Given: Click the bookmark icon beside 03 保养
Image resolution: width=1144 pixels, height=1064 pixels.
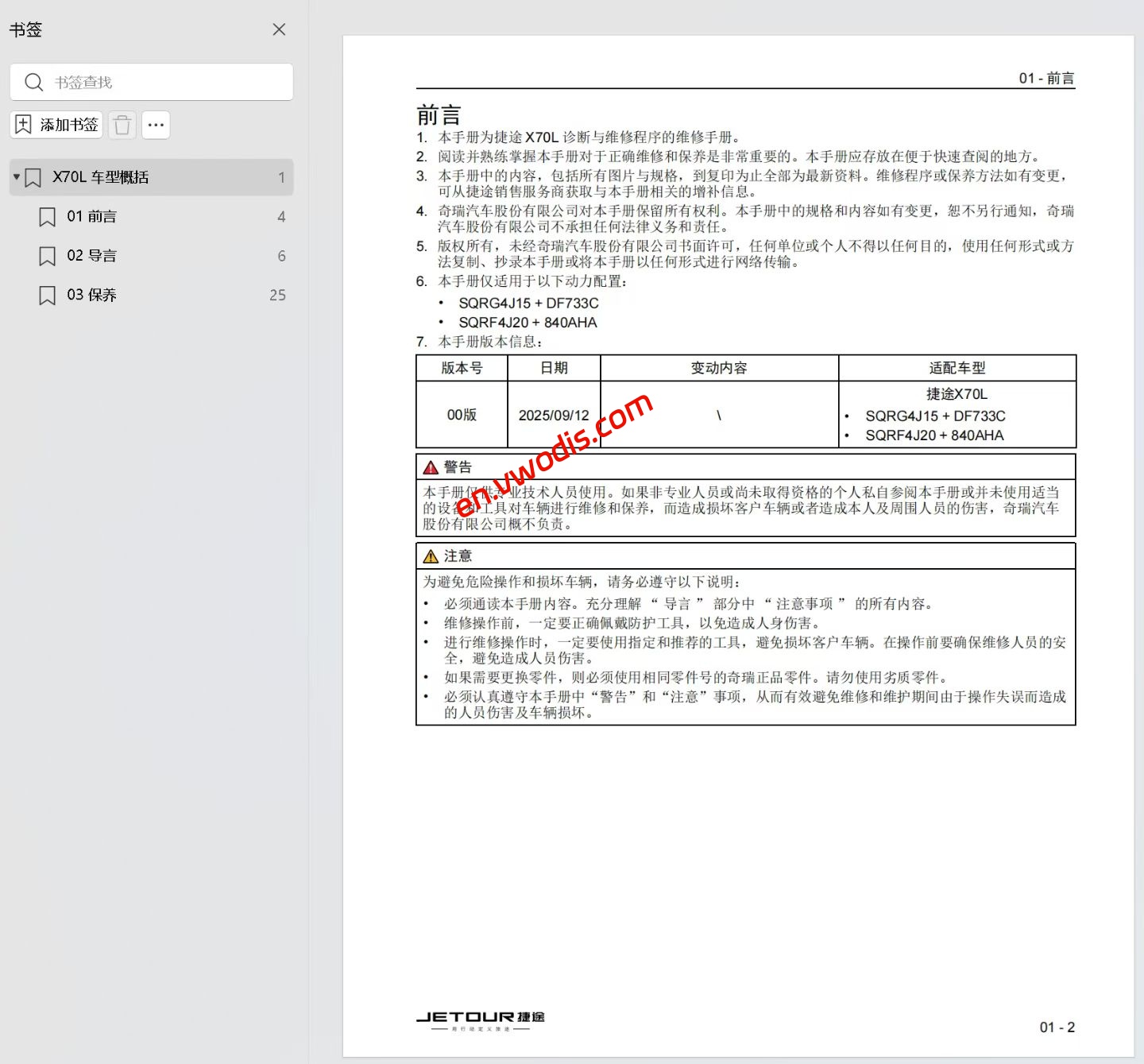Looking at the screenshot, I should point(46,295).
